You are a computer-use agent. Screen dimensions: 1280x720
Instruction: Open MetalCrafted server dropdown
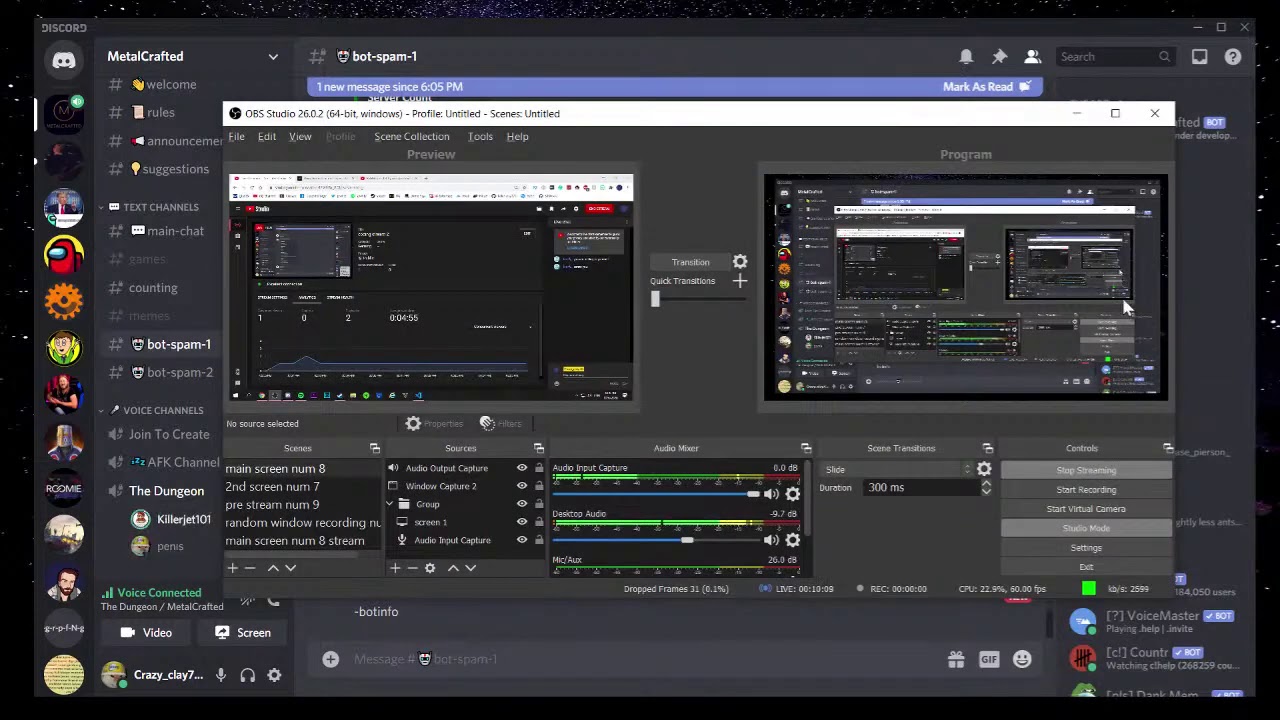(x=273, y=57)
